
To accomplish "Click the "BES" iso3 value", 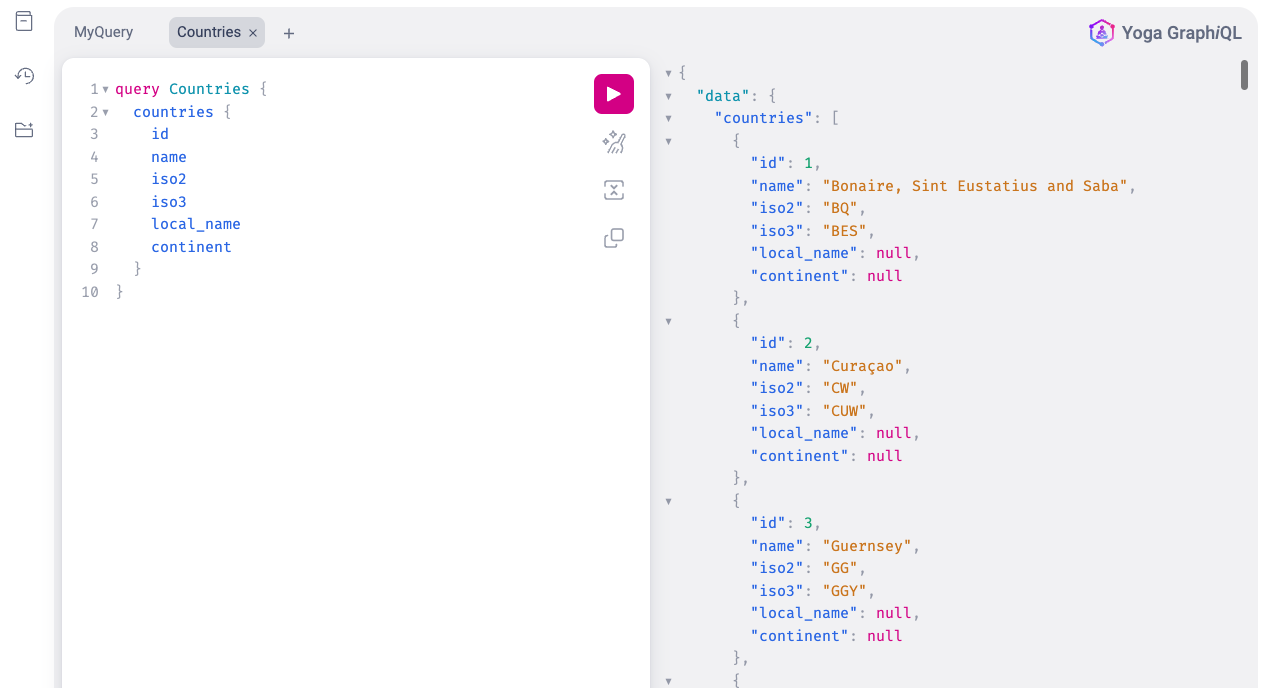I will [x=844, y=231].
